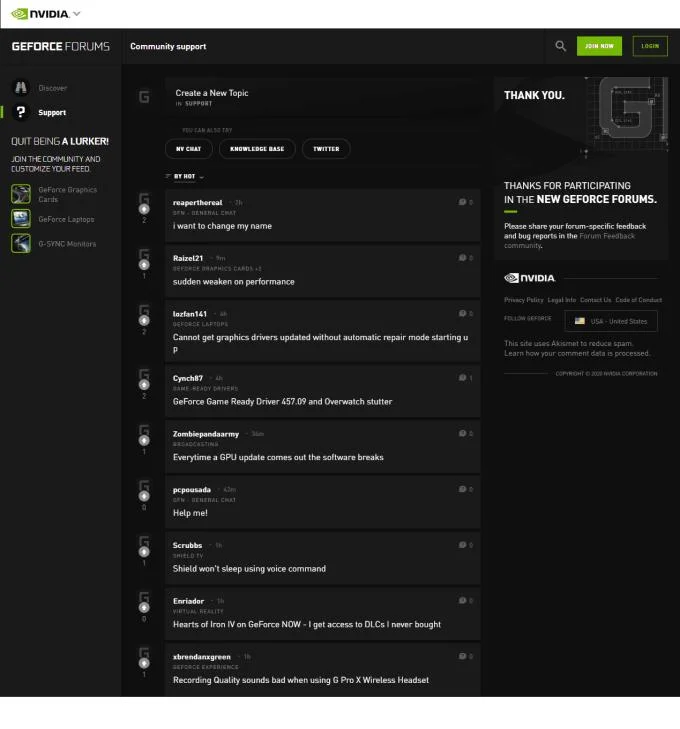The width and height of the screenshot is (680, 729).
Task: Click the NVIDIA logo in the footer panel
Action: (x=529, y=278)
